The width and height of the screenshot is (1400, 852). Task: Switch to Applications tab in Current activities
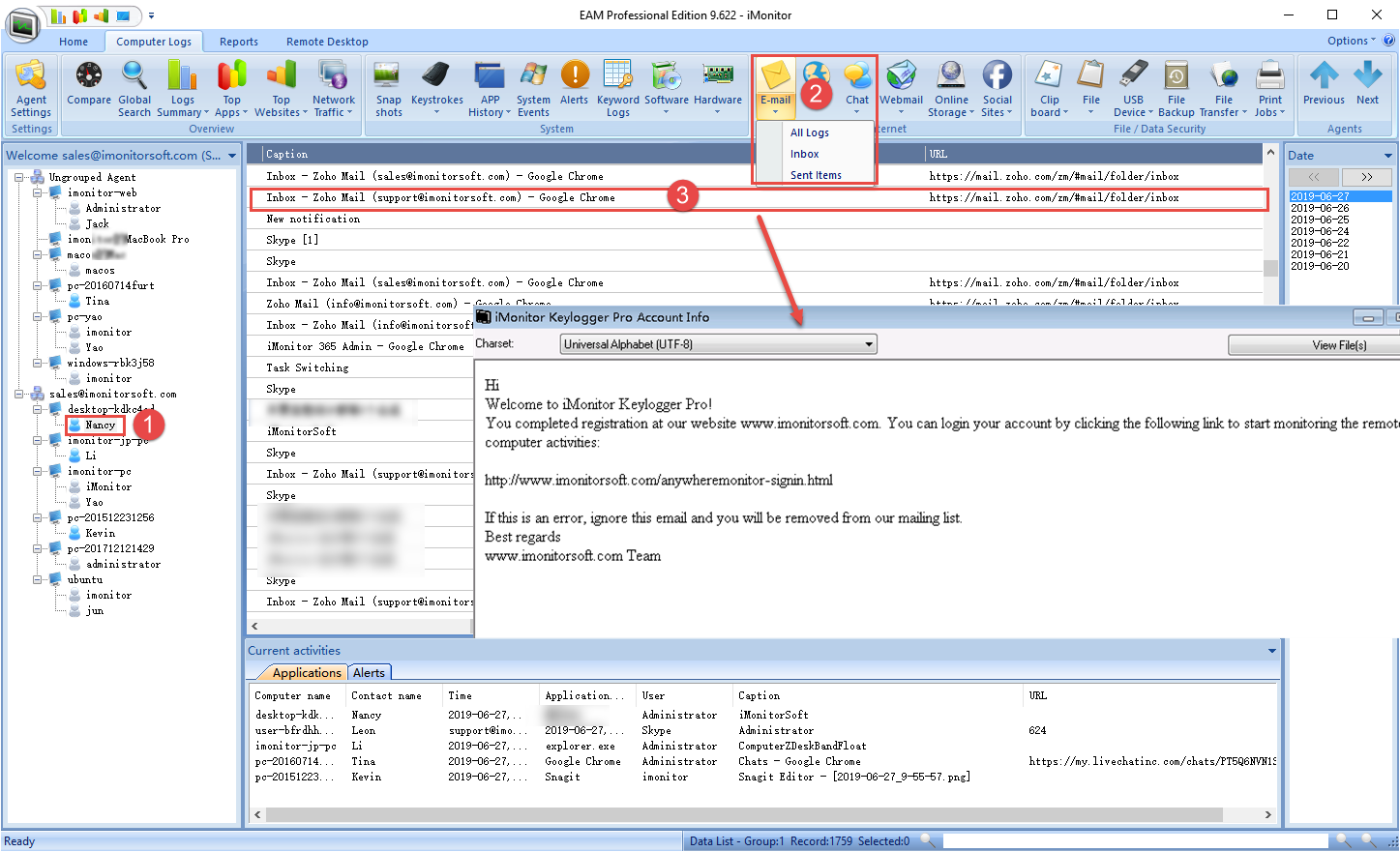pyautogui.click(x=307, y=672)
